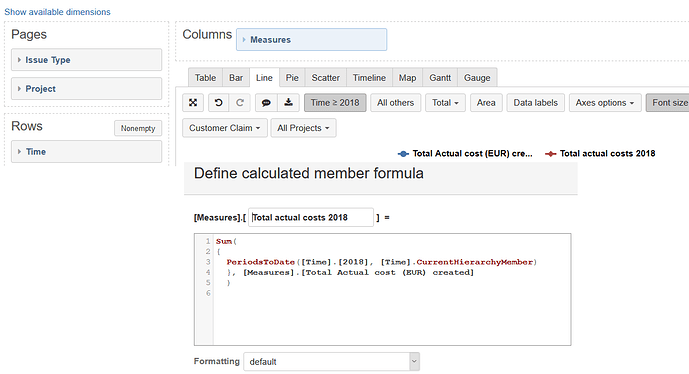
Task: Click the Define calculated member formula heading
Action: click(308, 173)
